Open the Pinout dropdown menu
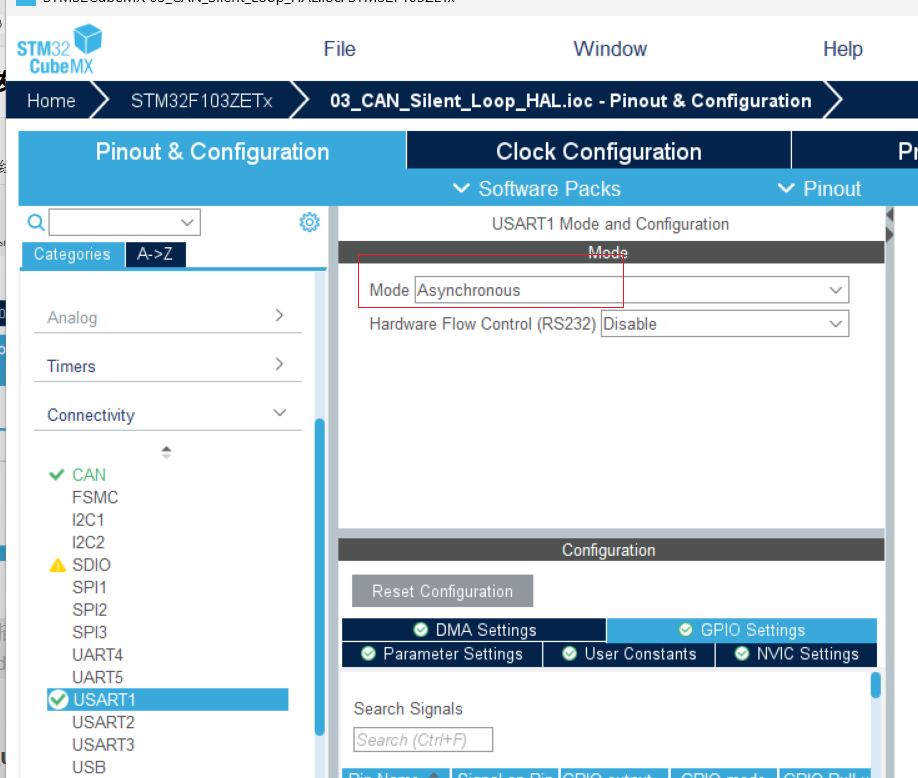This screenshot has width=918, height=778. 819,188
